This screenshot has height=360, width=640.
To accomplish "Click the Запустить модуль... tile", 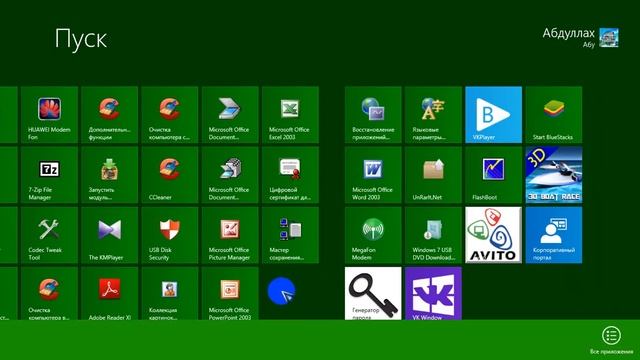I will click(x=109, y=175).
